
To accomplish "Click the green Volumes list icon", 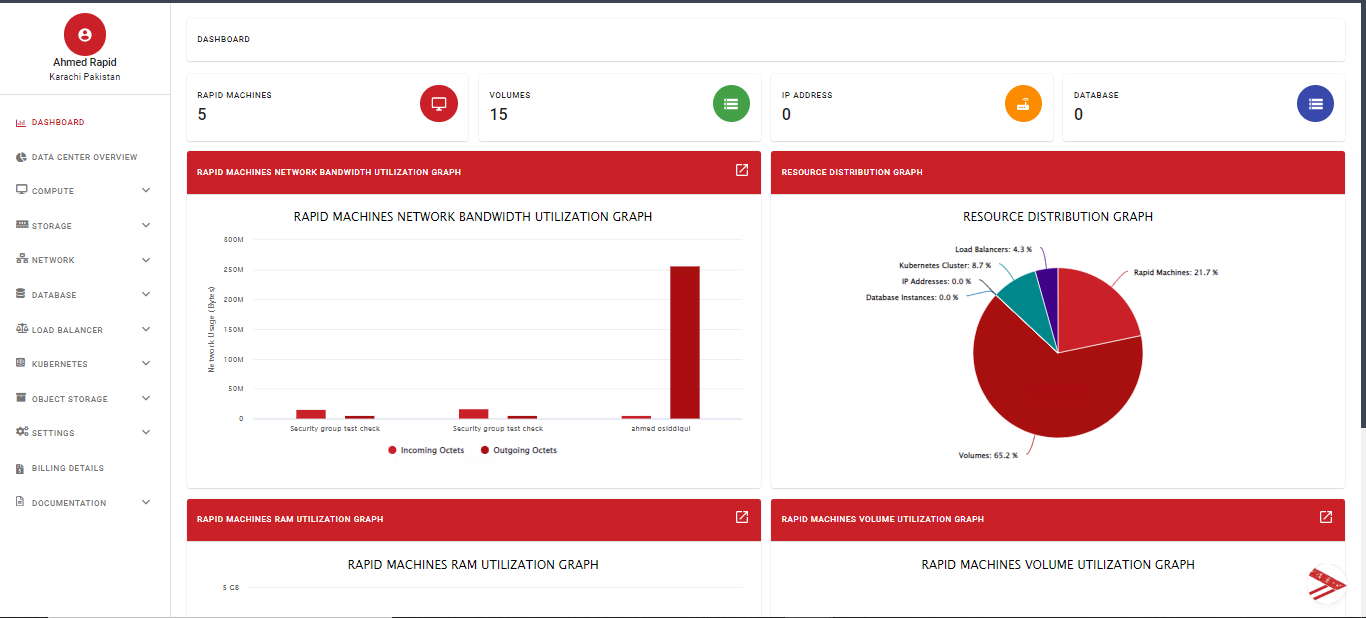I will (731, 103).
